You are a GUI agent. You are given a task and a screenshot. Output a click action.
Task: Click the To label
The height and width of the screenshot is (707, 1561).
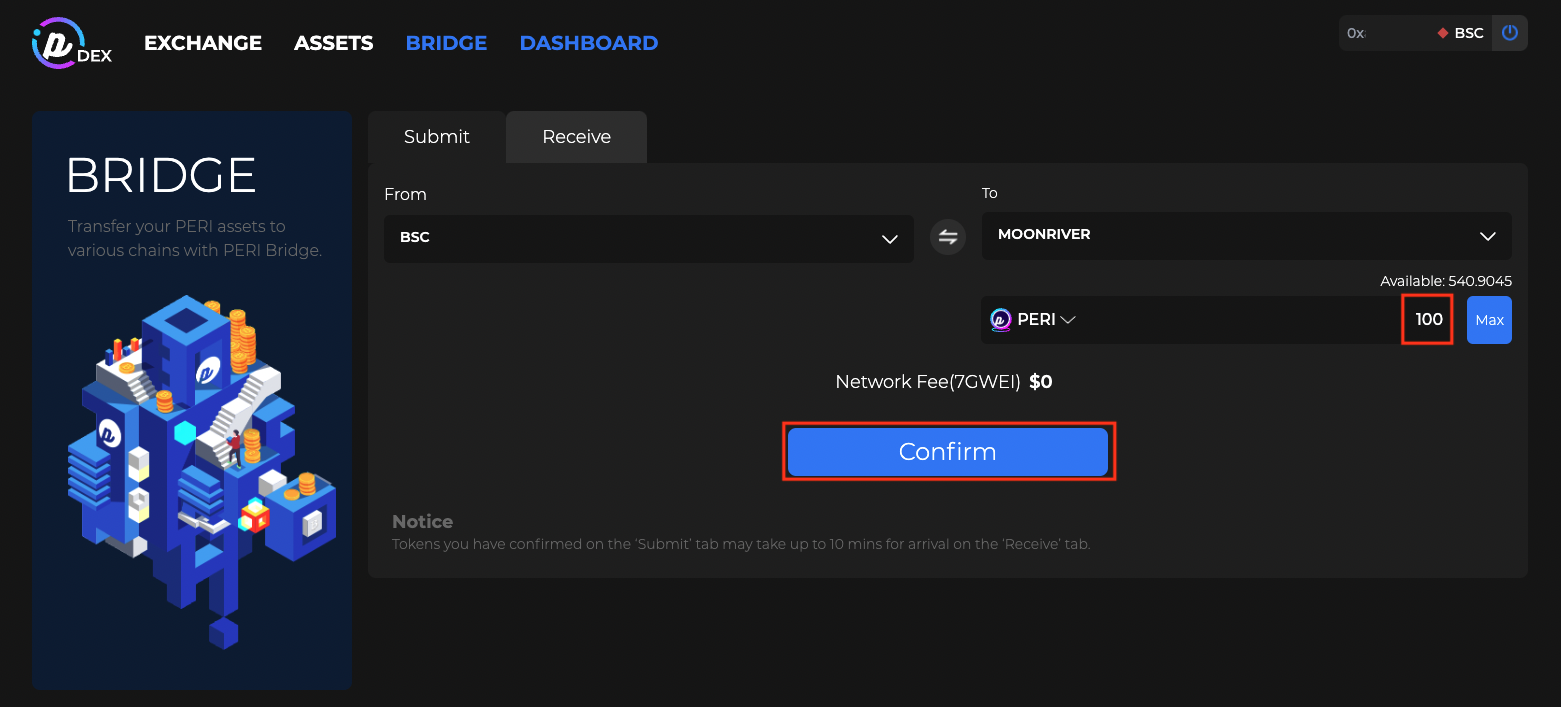coord(990,193)
